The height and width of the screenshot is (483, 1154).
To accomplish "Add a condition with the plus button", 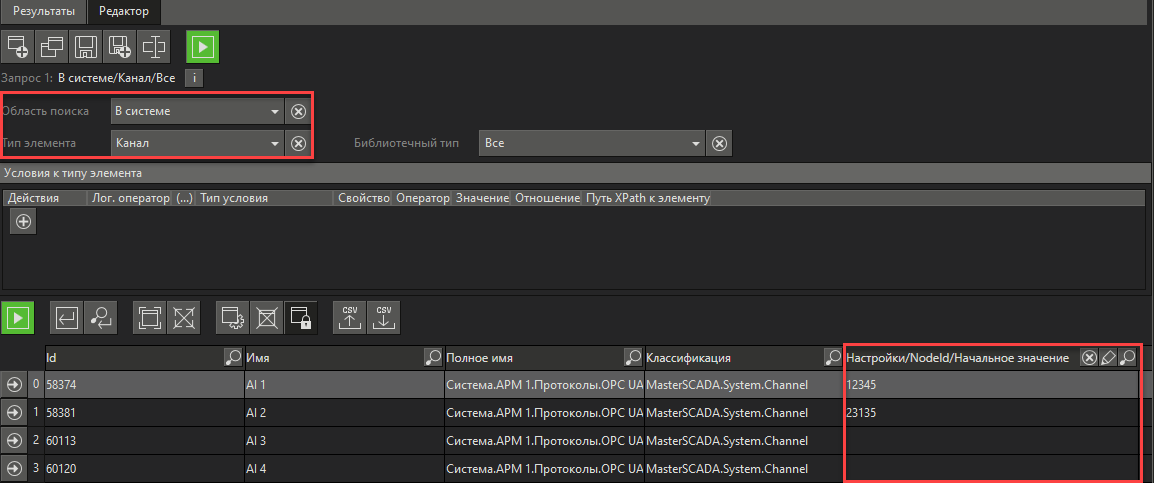I will [24, 222].
